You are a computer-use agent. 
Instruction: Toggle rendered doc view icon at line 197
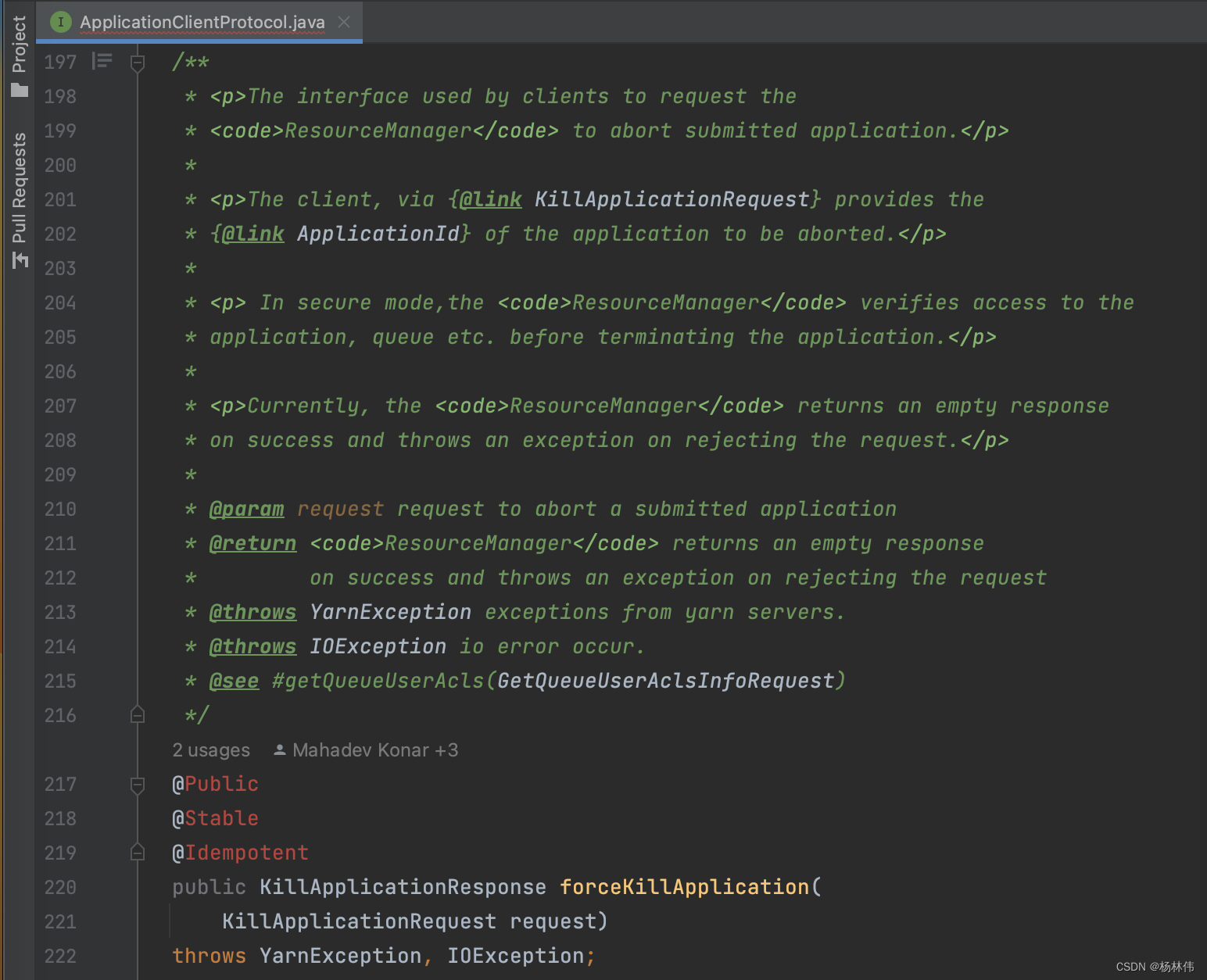[x=102, y=61]
